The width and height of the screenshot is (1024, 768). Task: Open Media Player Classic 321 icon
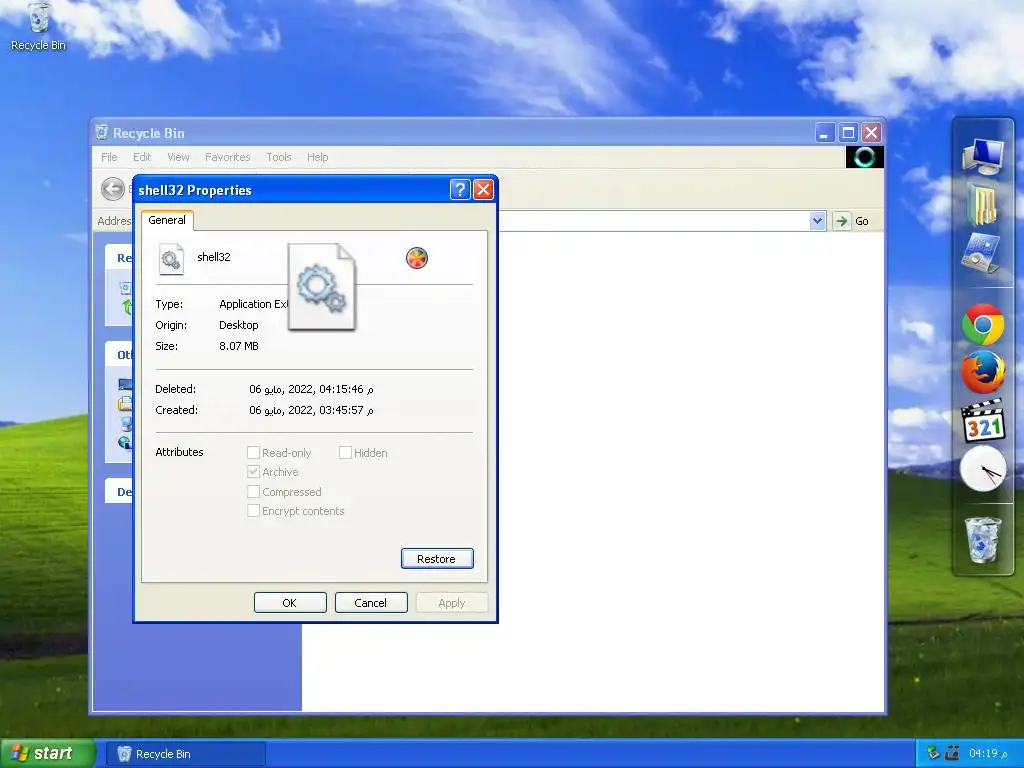(983, 420)
